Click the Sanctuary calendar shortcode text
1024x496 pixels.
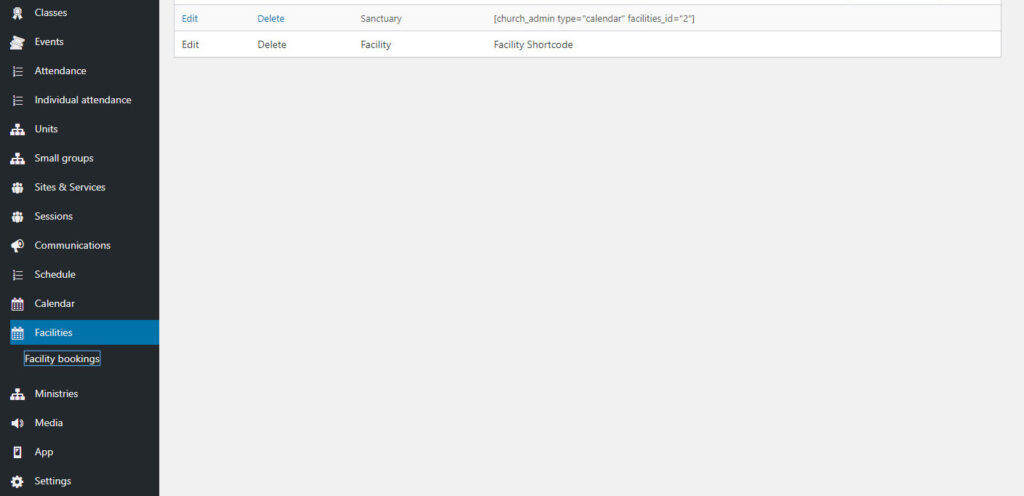(593, 18)
